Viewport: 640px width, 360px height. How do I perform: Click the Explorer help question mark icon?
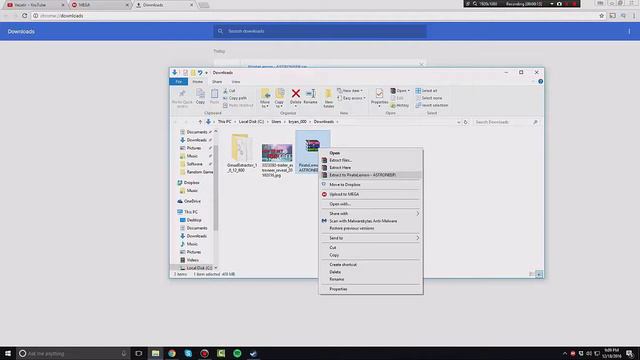point(540,82)
